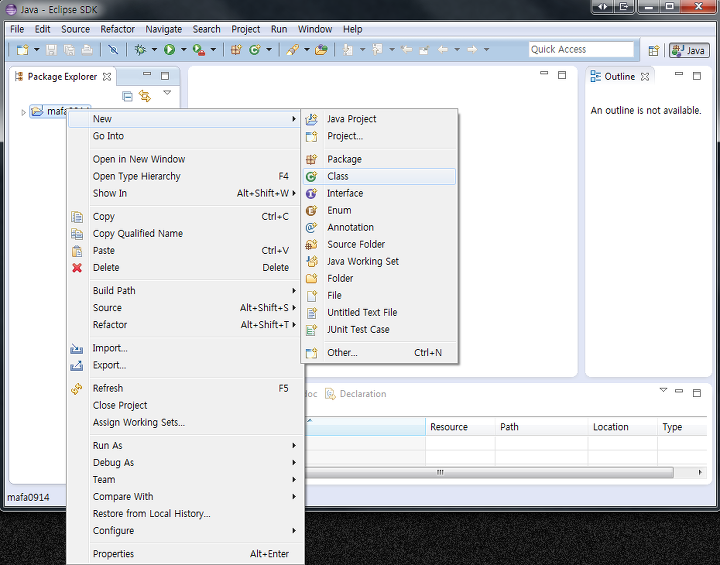Expand the Configure submenu

[x=185, y=531]
